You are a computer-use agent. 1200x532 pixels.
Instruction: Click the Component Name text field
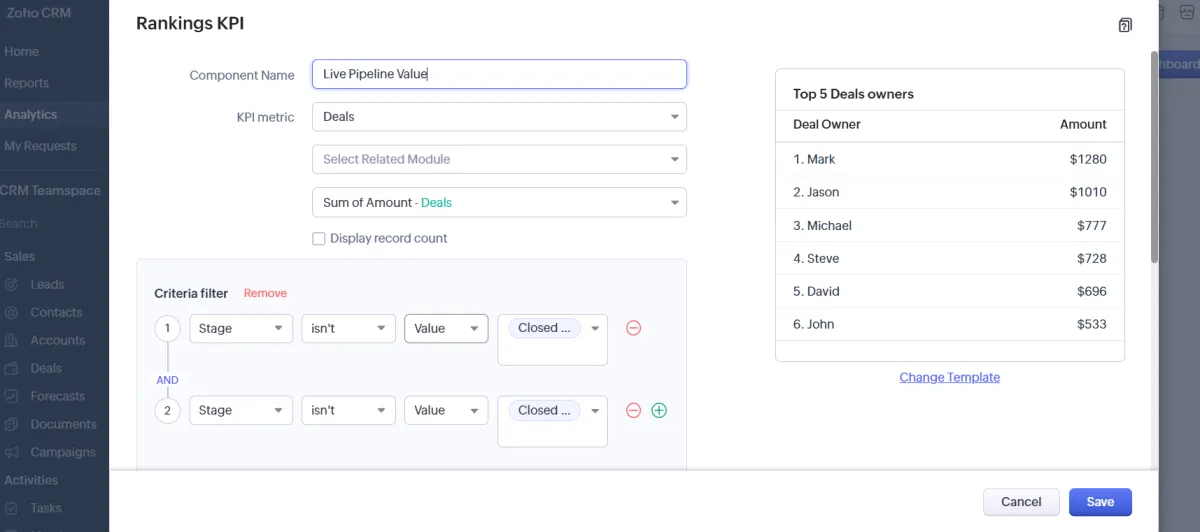pyautogui.click(x=499, y=74)
